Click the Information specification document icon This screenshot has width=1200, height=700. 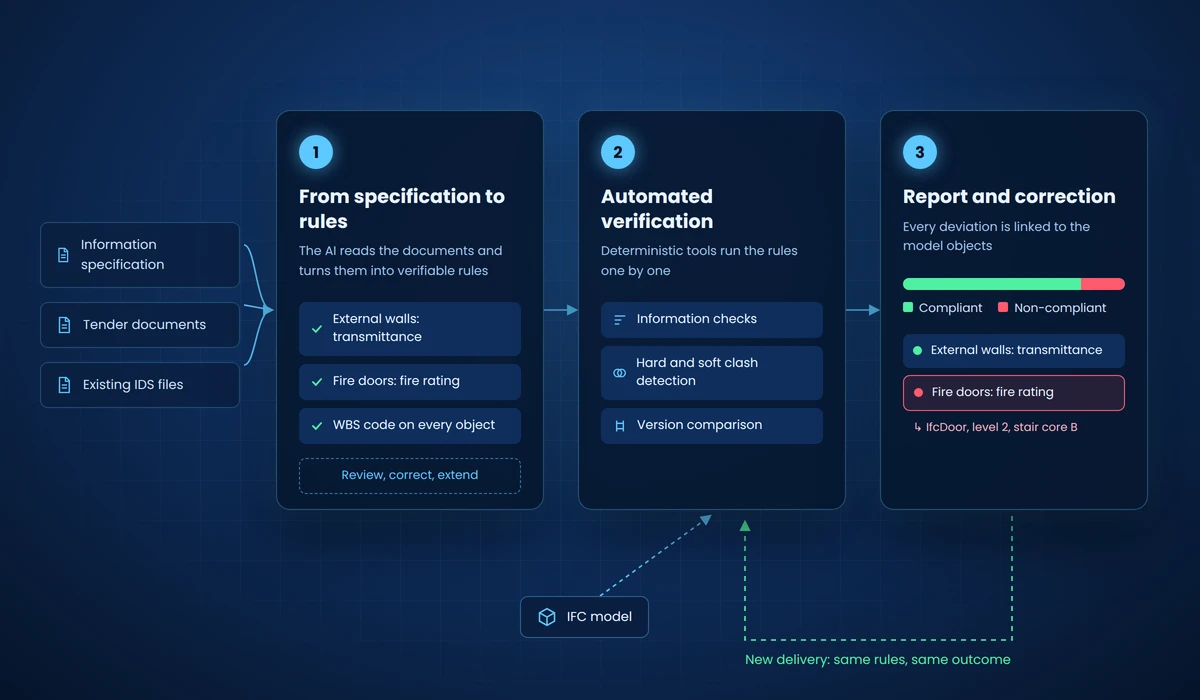63,255
